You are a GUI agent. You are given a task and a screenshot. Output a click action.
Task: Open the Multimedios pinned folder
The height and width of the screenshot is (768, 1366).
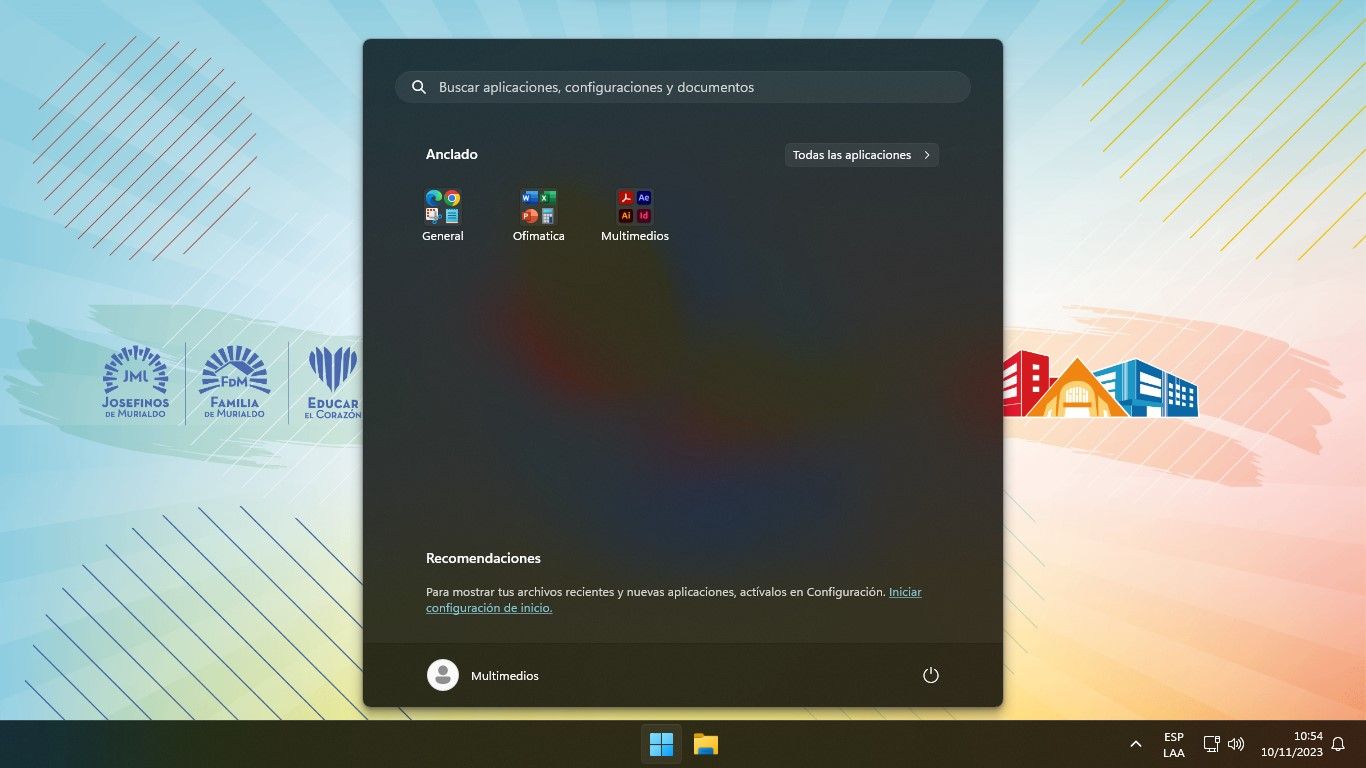tap(634, 215)
